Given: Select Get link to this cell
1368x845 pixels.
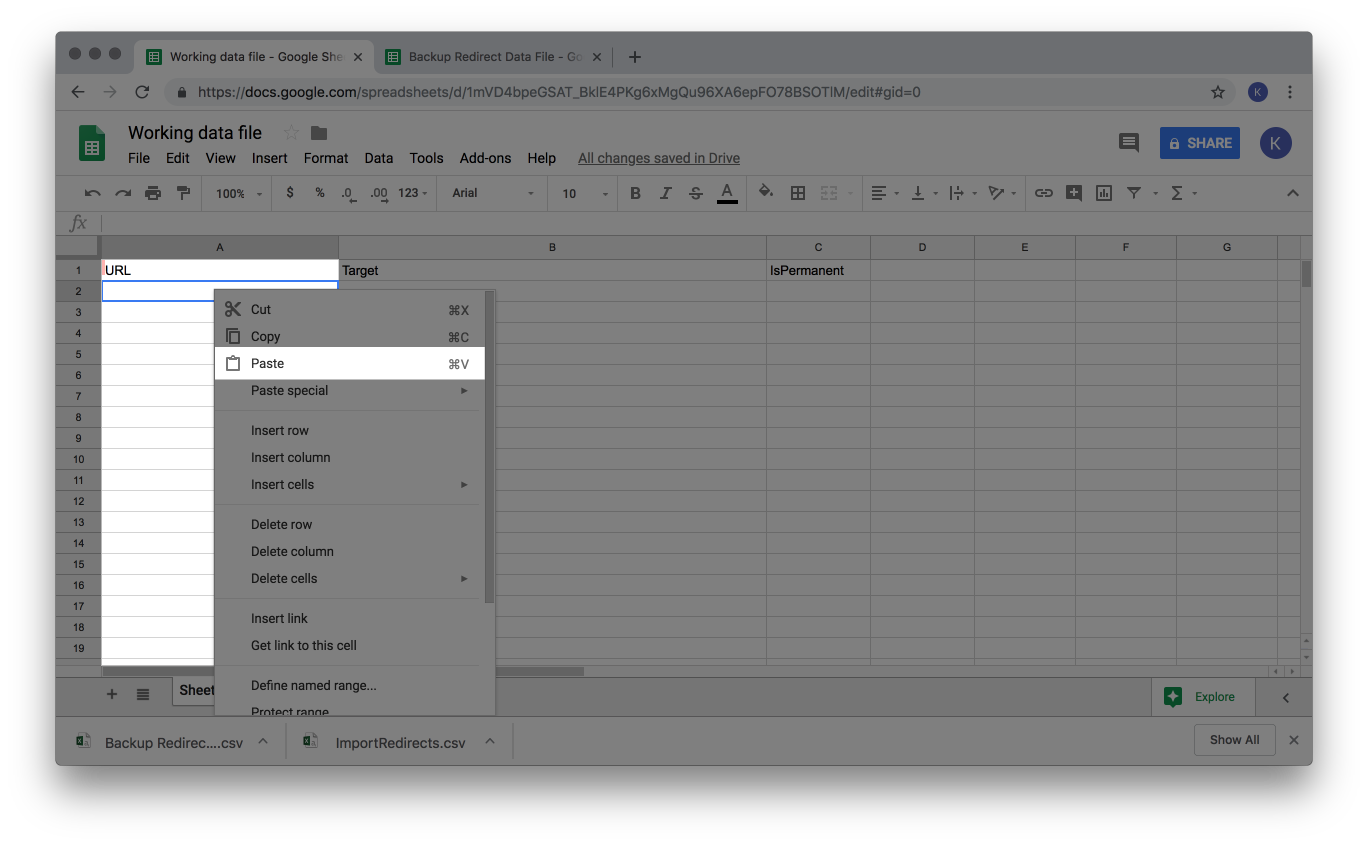Looking at the screenshot, I should [x=349, y=646].
